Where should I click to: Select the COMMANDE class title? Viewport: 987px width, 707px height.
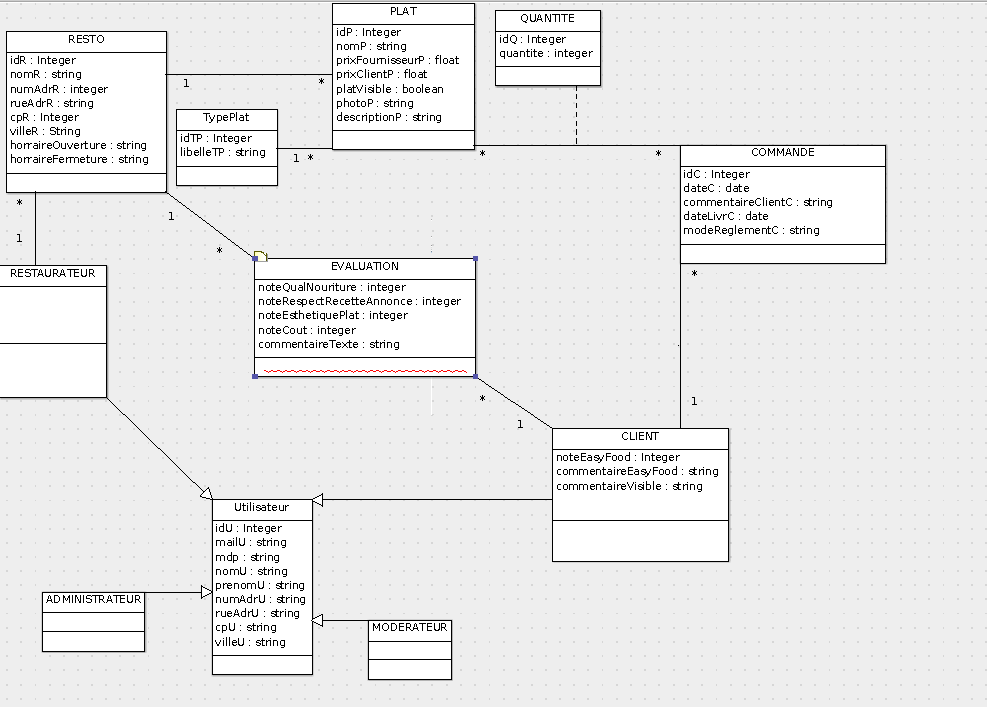[783, 152]
